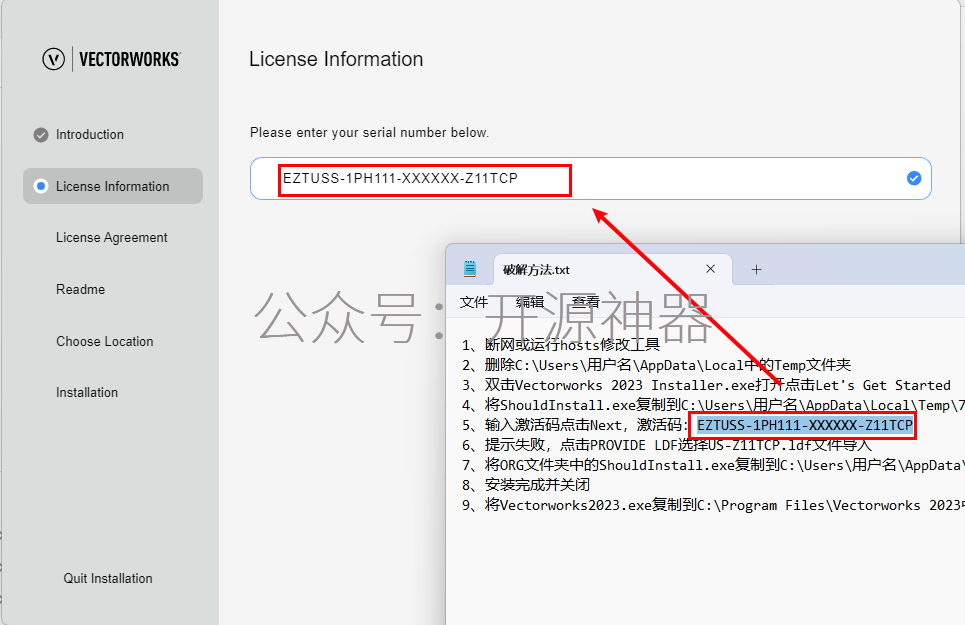The width and height of the screenshot is (965, 625).
Task: Open the 查看 menu in Notepad
Action: pyautogui.click(x=585, y=302)
